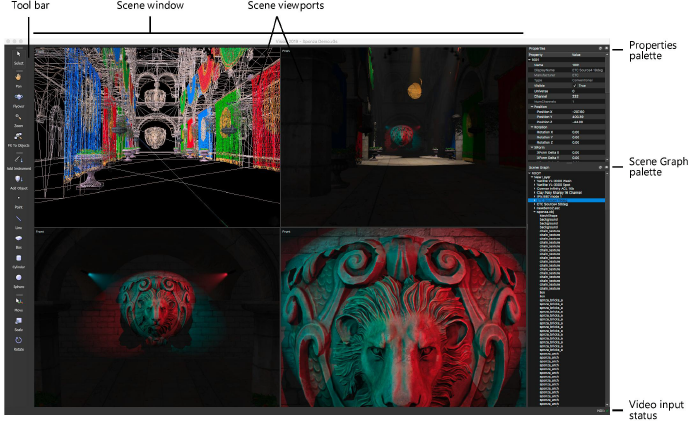This screenshot has width=694, height=434.
Task: Expand the Clay Paky Sharpy tree item
Action: tap(535, 192)
